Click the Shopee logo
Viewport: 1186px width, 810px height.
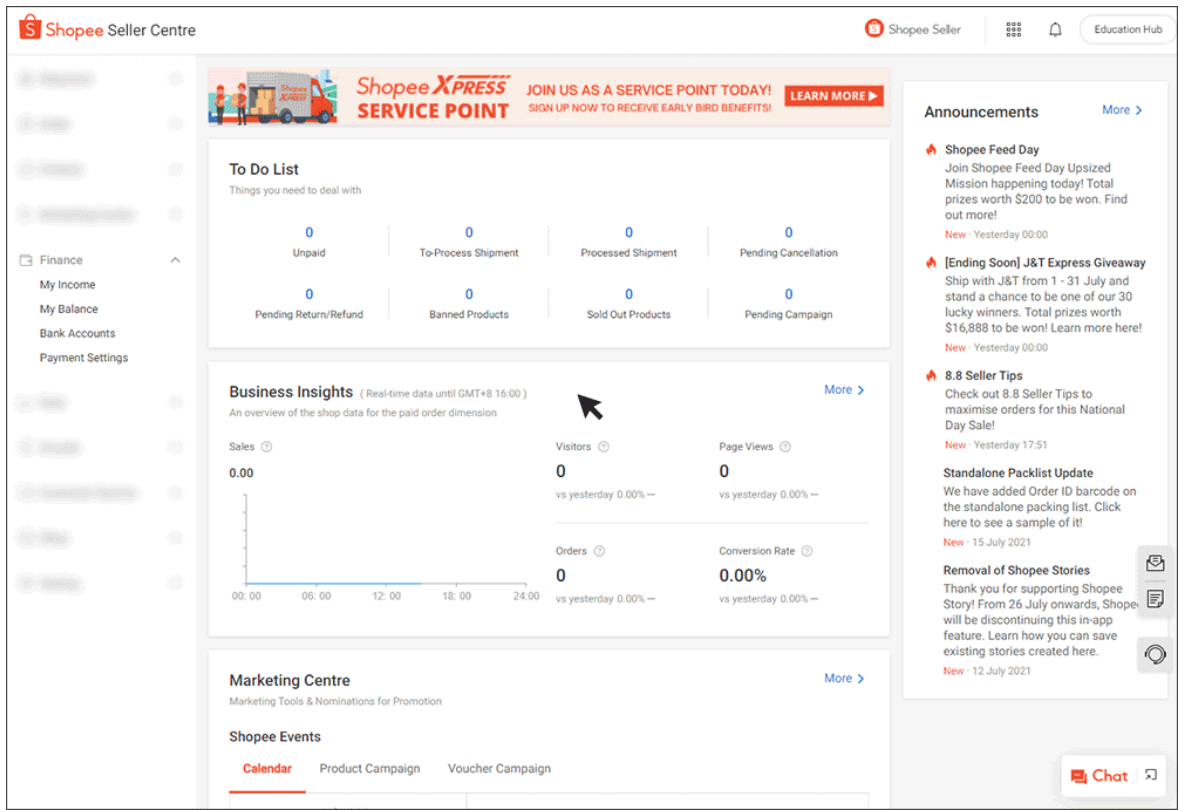coord(30,28)
